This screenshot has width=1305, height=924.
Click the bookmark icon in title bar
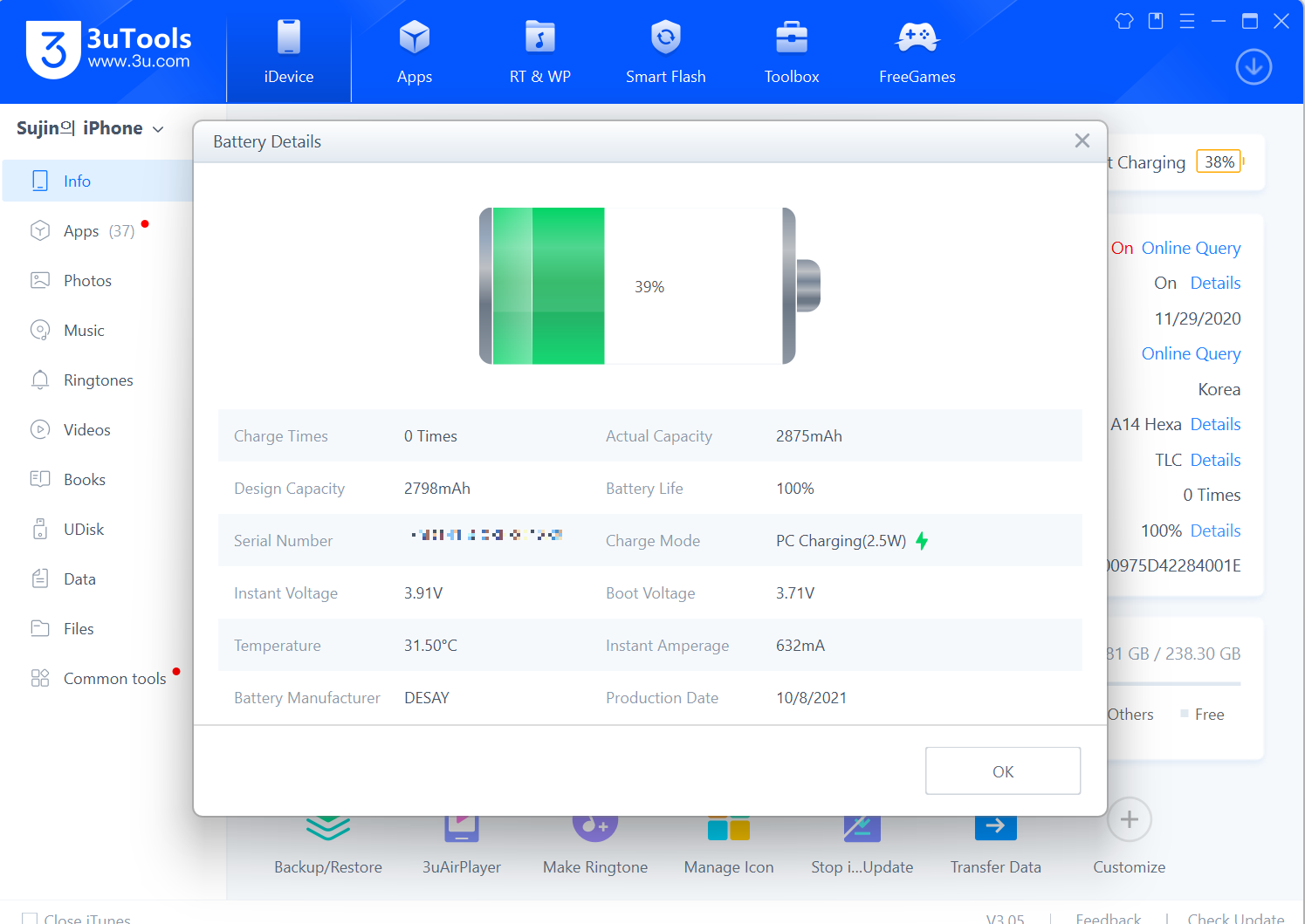click(x=1156, y=21)
